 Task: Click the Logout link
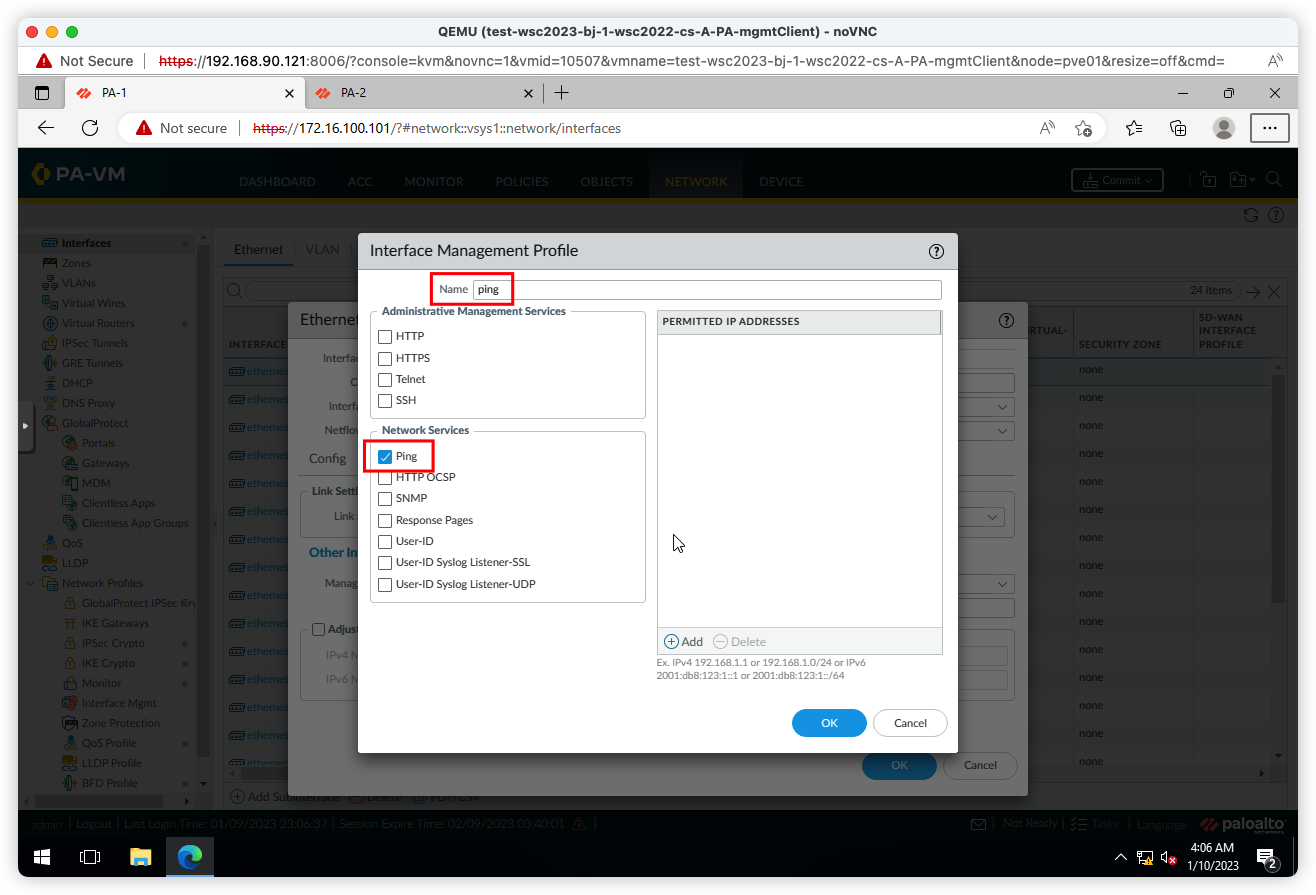[x=93, y=824]
